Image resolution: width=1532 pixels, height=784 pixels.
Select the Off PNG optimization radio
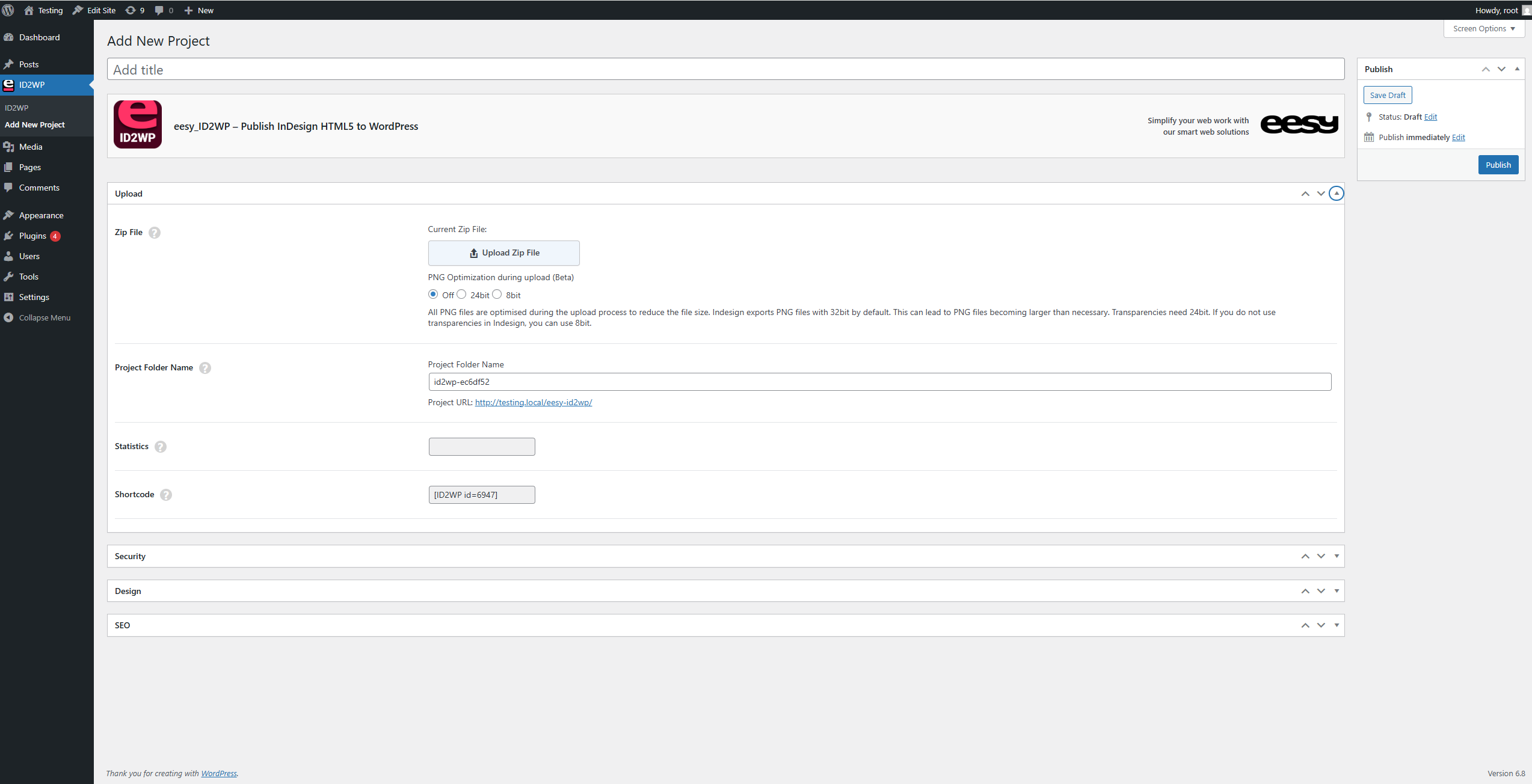(x=433, y=294)
